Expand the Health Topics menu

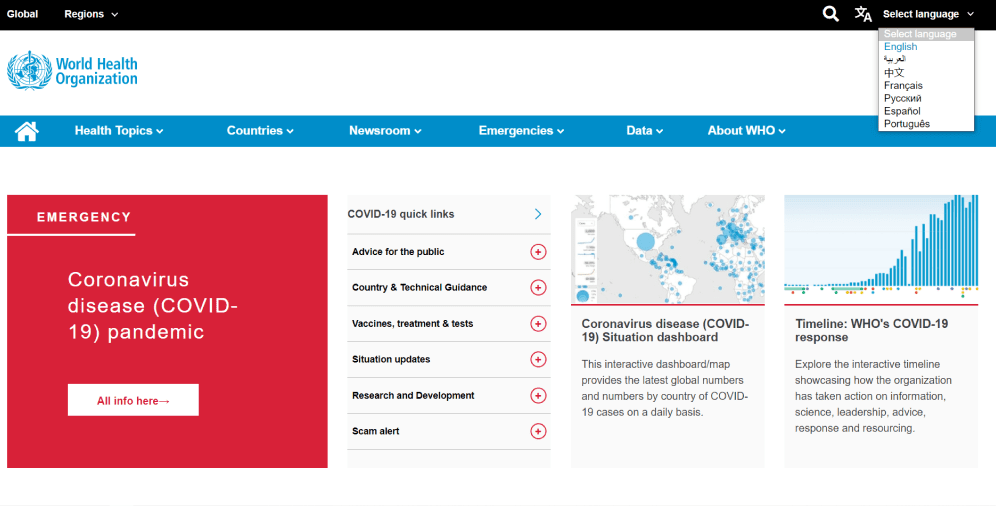point(119,131)
